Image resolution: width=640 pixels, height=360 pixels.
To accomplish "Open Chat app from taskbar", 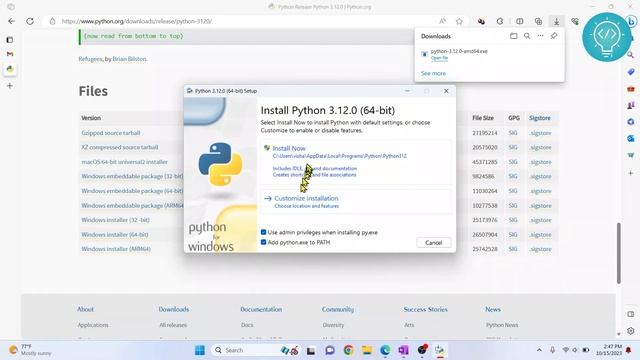I will pyautogui.click(x=330, y=350).
